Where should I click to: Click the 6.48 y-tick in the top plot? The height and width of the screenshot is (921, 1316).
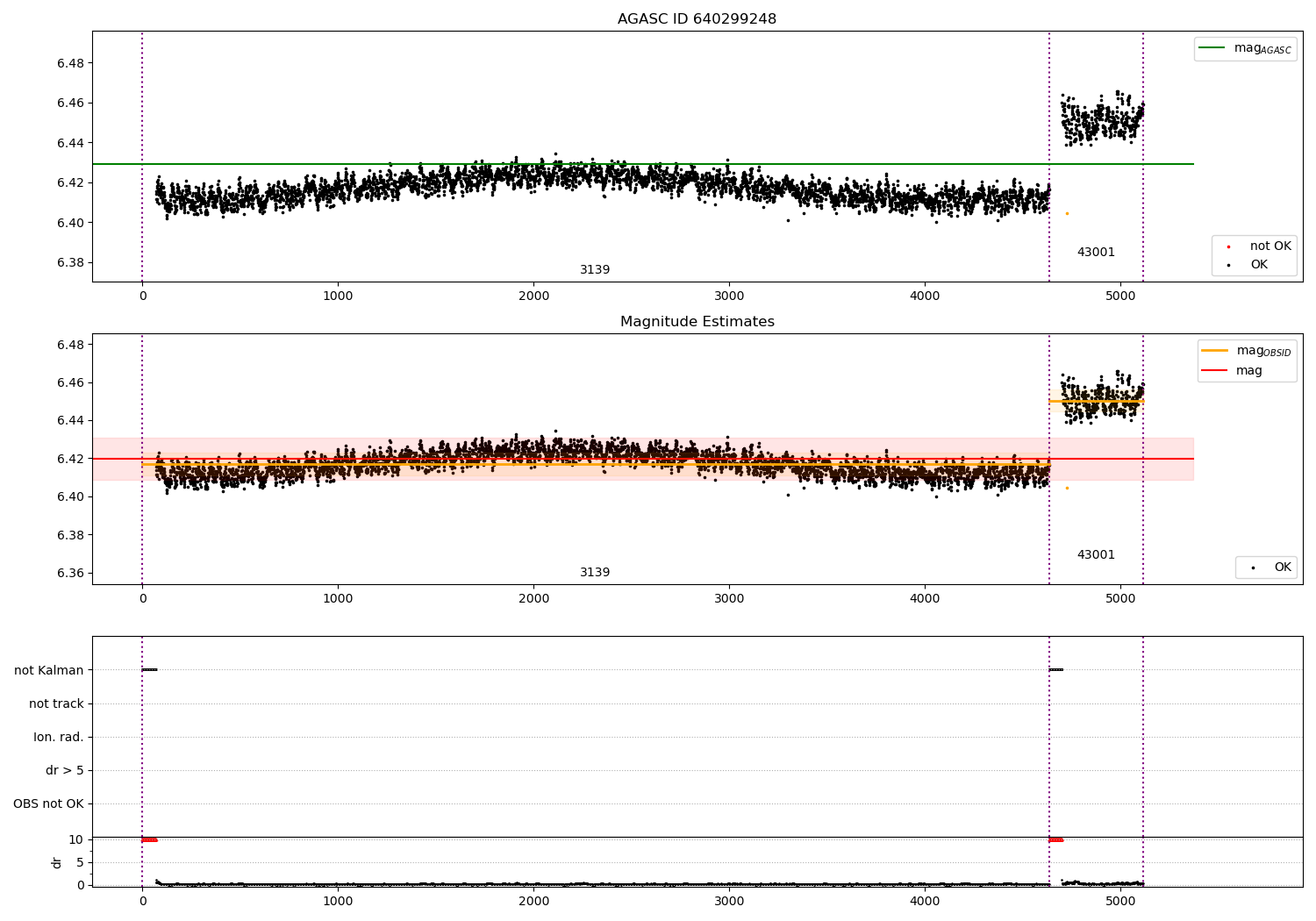[71, 63]
